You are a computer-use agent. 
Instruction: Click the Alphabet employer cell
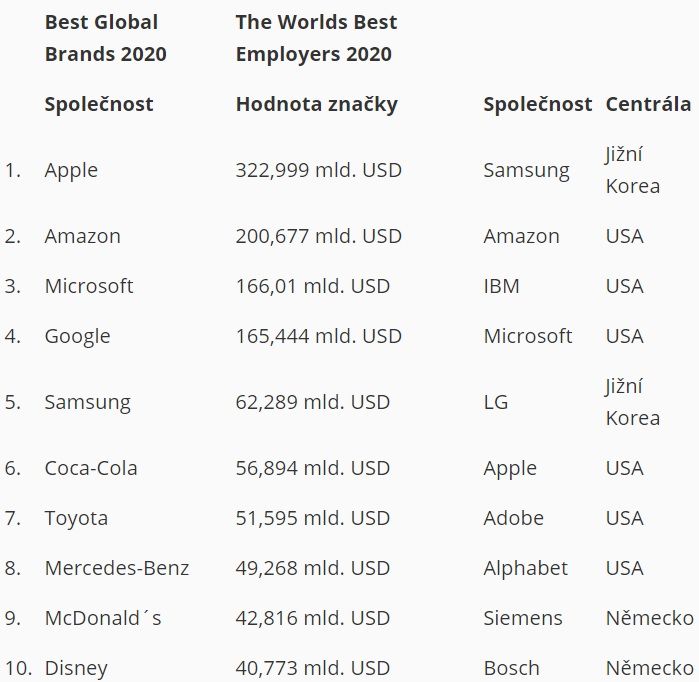tap(526, 568)
